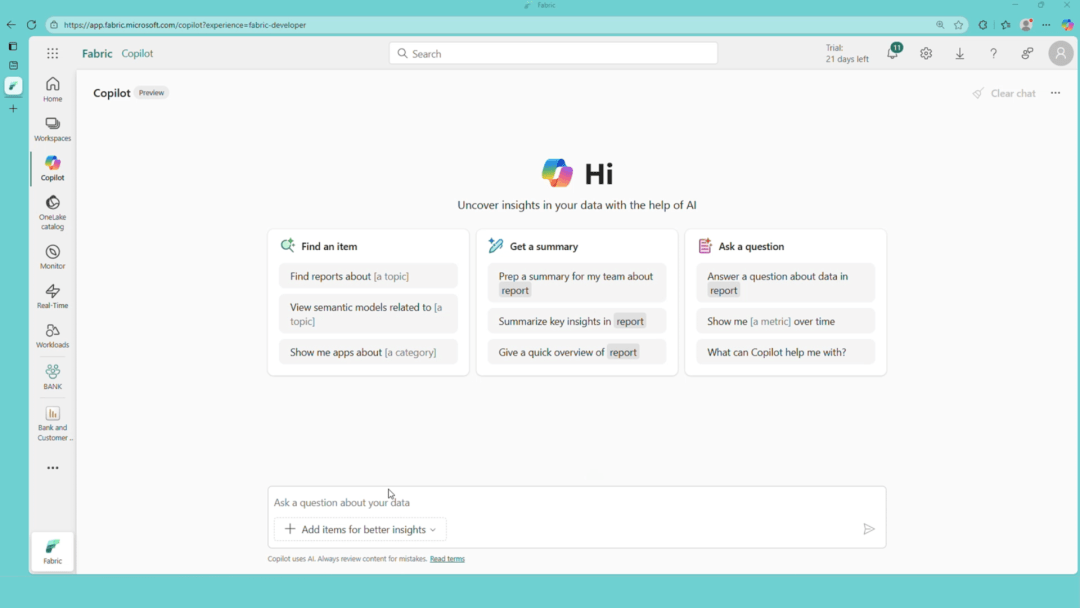Open Real-Time hub in sidebar
Screen dimensions: 1080x608
pos(52,296)
